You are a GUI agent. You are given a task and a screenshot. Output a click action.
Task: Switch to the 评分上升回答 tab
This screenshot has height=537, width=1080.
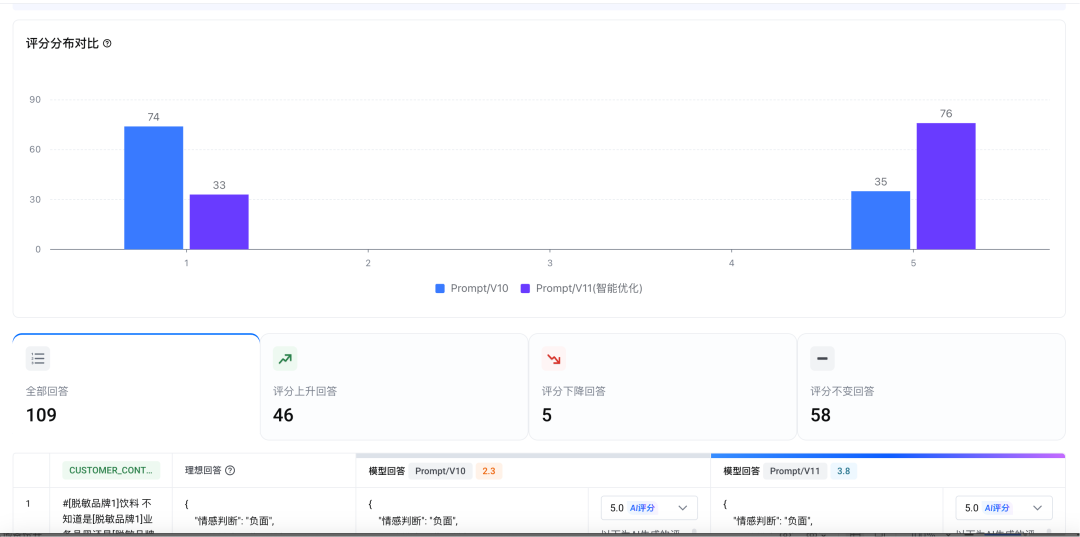coord(394,387)
